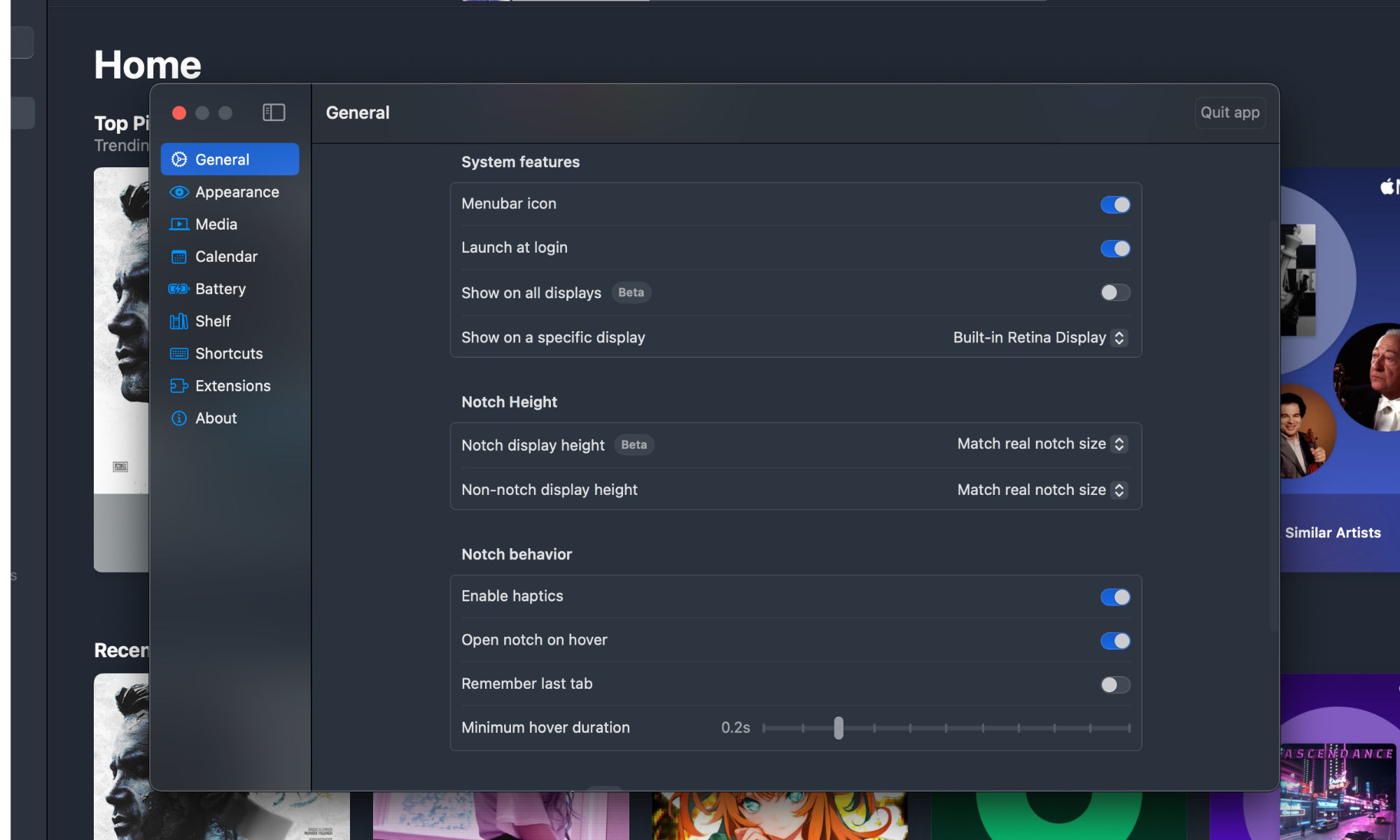Click the Shelf books icon
This screenshot has height=840, width=1400.
(179, 321)
